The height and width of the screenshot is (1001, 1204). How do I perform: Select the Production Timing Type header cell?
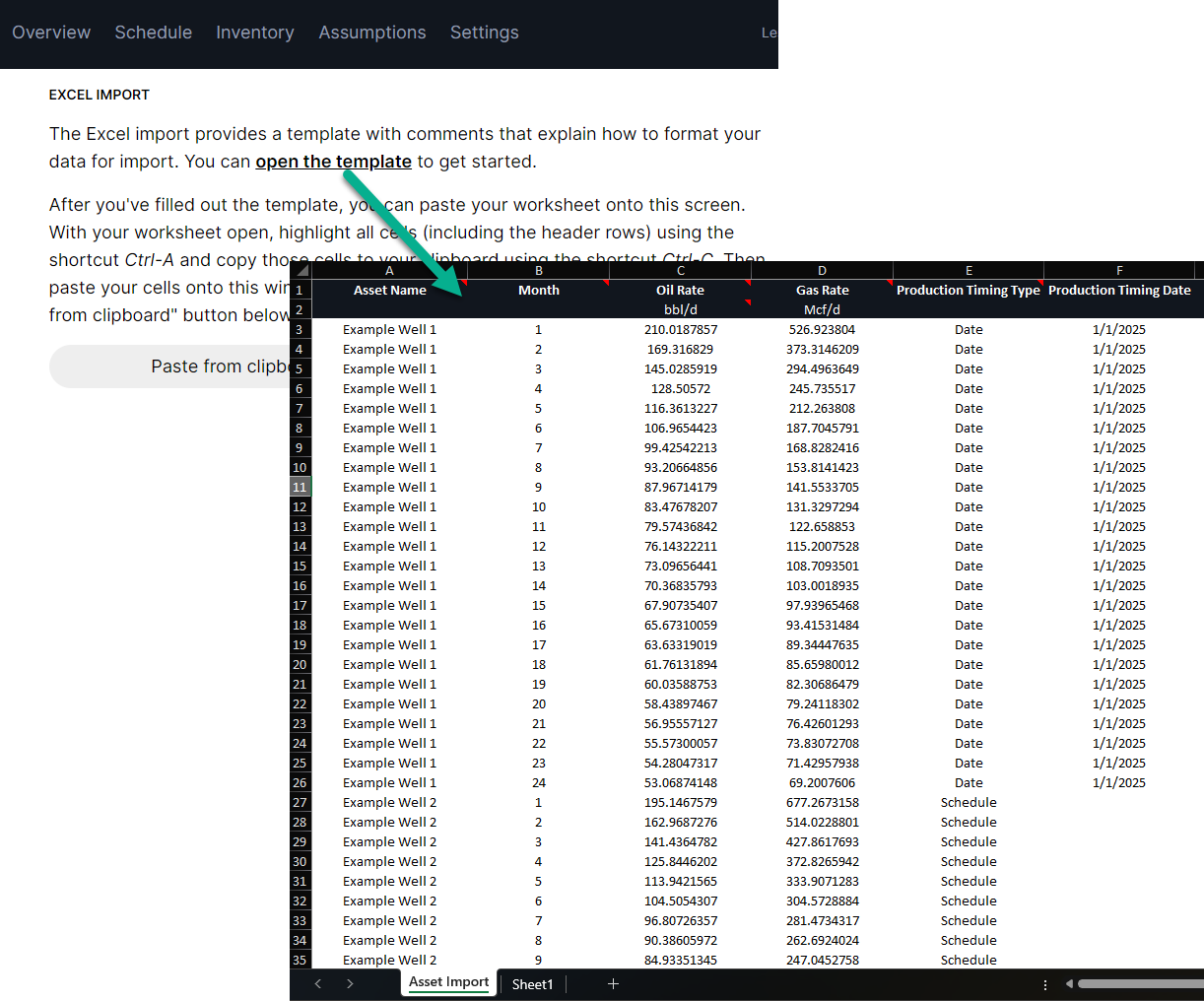point(968,291)
